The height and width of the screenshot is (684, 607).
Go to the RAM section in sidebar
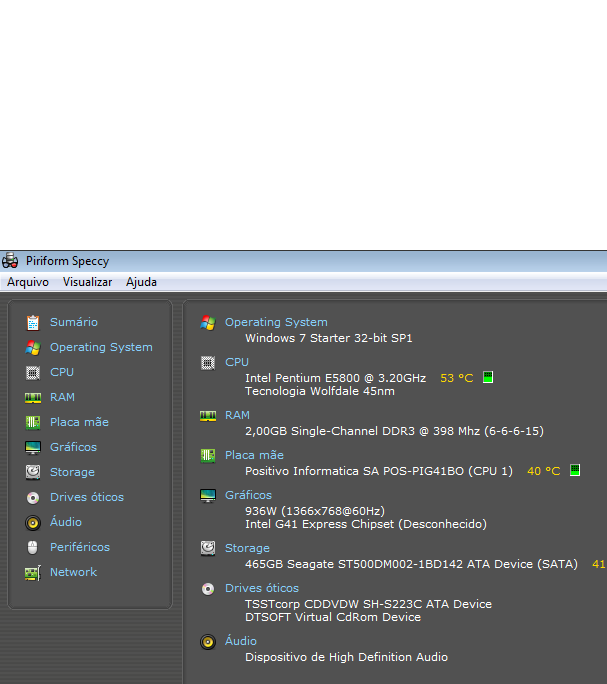pyautogui.click(x=62, y=397)
